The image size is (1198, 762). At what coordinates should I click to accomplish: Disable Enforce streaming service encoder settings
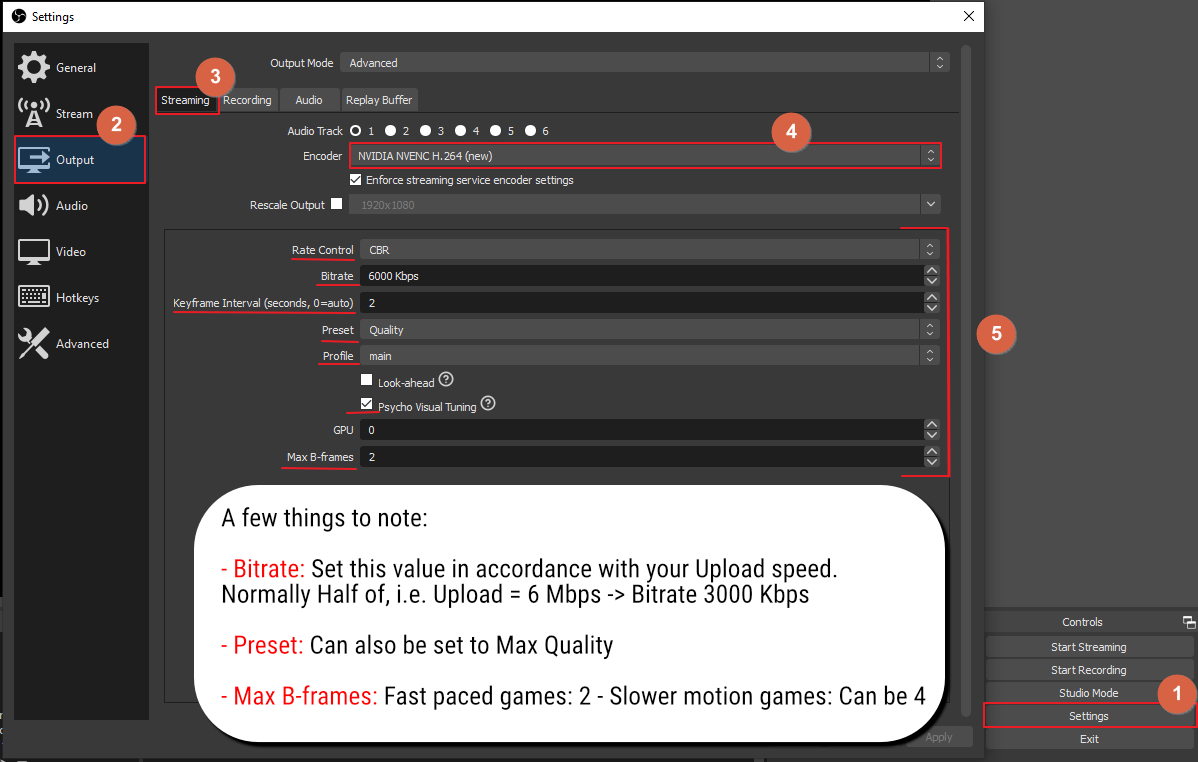point(356,180)
